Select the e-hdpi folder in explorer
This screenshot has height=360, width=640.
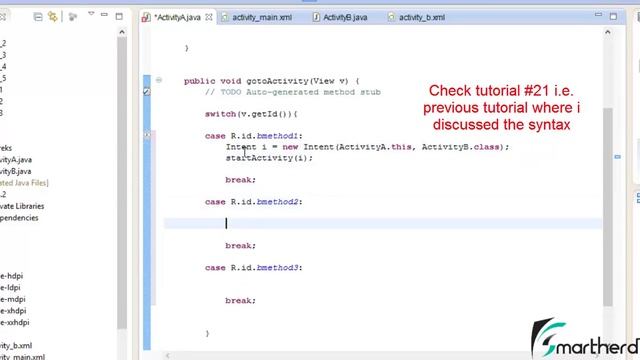point(11,276)
